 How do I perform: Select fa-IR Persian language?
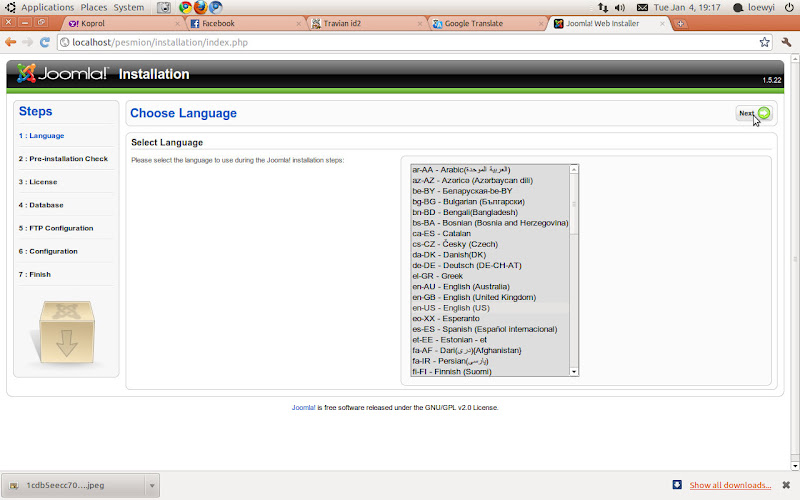coord(490,361)
